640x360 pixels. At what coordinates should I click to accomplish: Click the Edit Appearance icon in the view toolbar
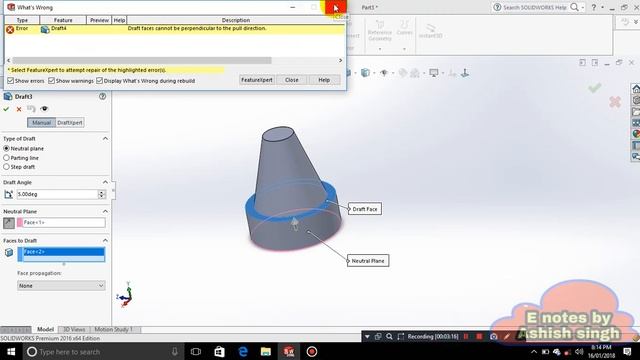point(402,73)
